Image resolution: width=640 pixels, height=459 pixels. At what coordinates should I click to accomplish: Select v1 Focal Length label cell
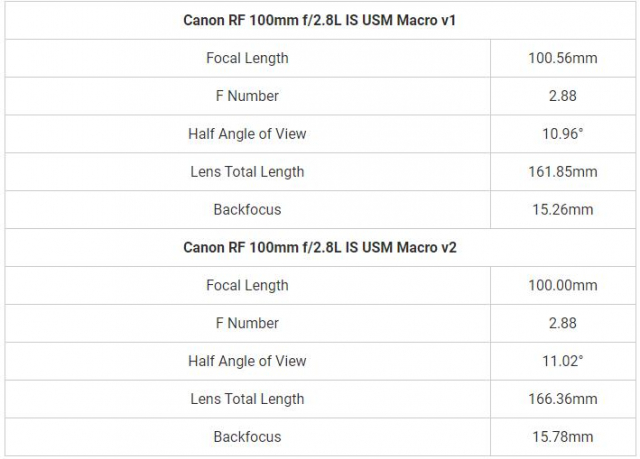point(247,58)
